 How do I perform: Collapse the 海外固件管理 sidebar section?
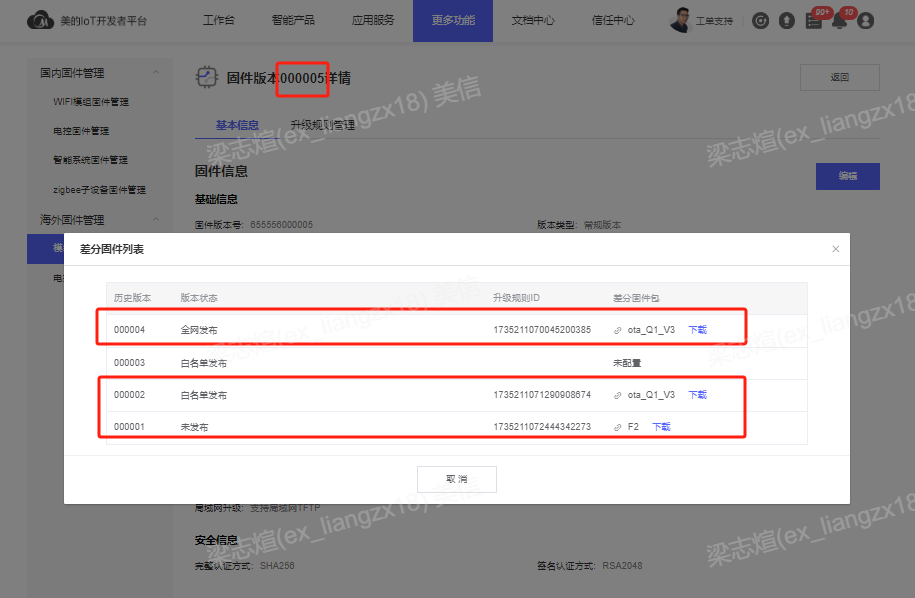(x=156, y=219)
